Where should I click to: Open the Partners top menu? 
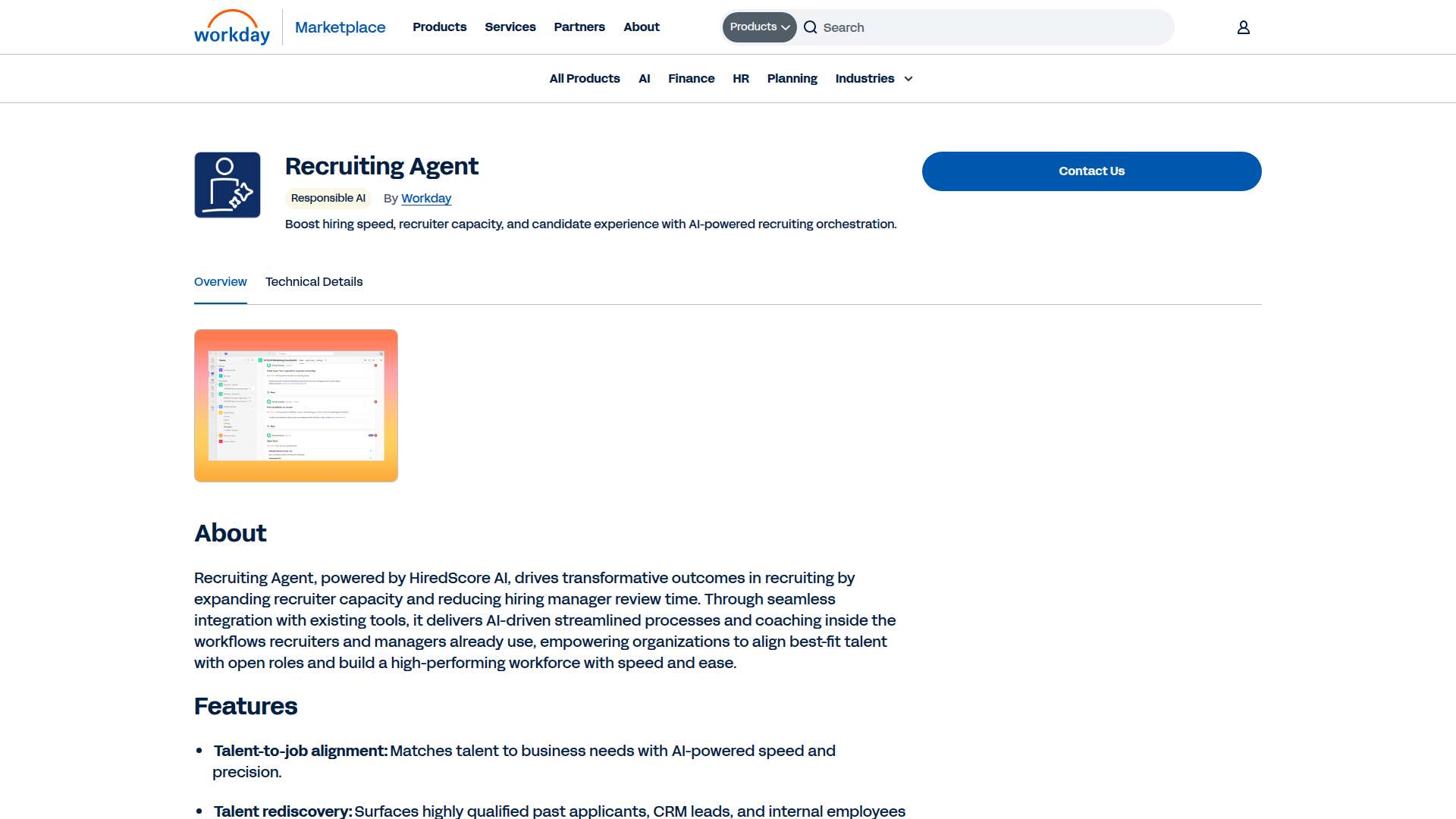(x=579, y=27)
